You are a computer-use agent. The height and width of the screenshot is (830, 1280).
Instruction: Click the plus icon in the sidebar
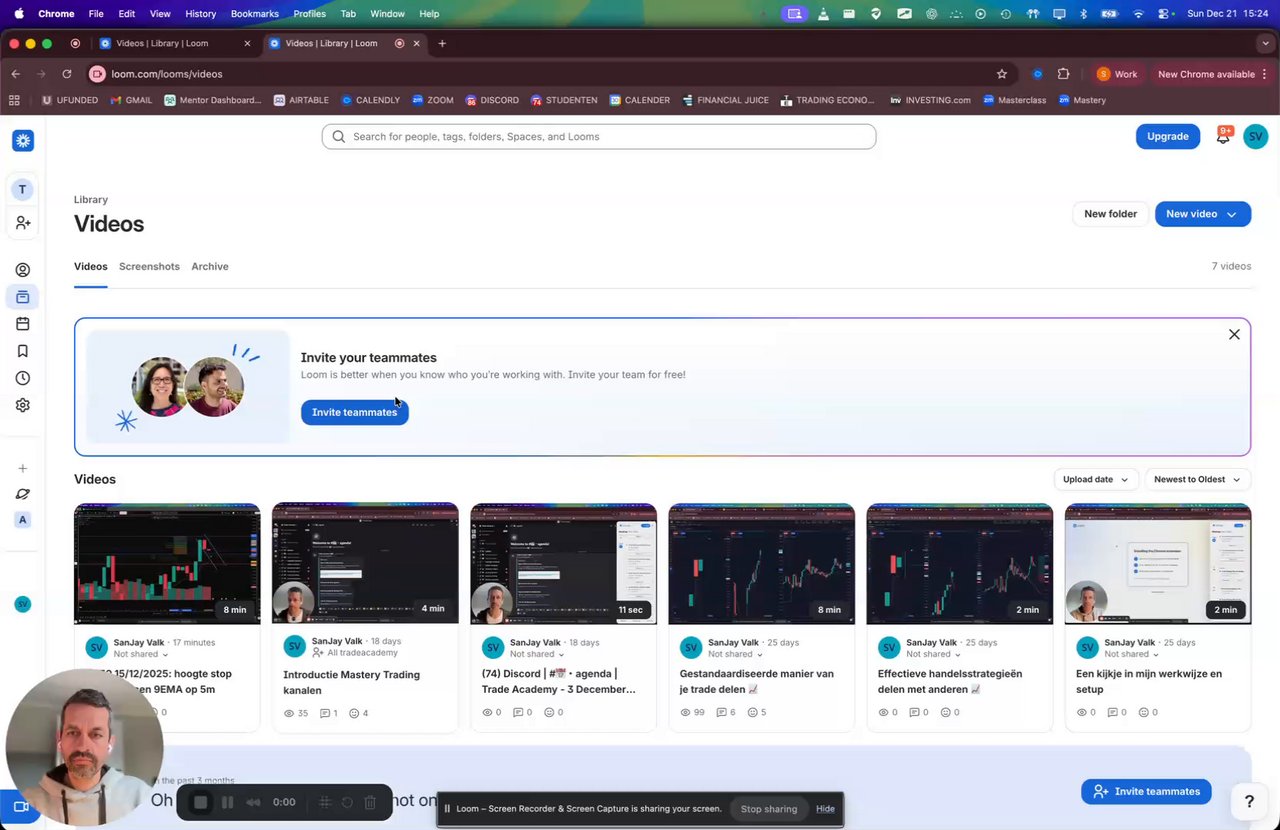[x=22, y=468]
